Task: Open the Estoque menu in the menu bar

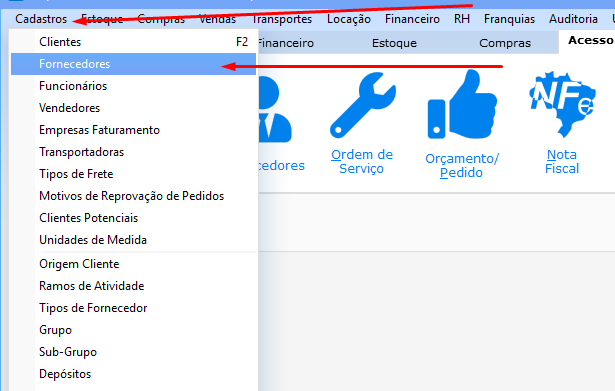Action: click(x=102, y=19)
